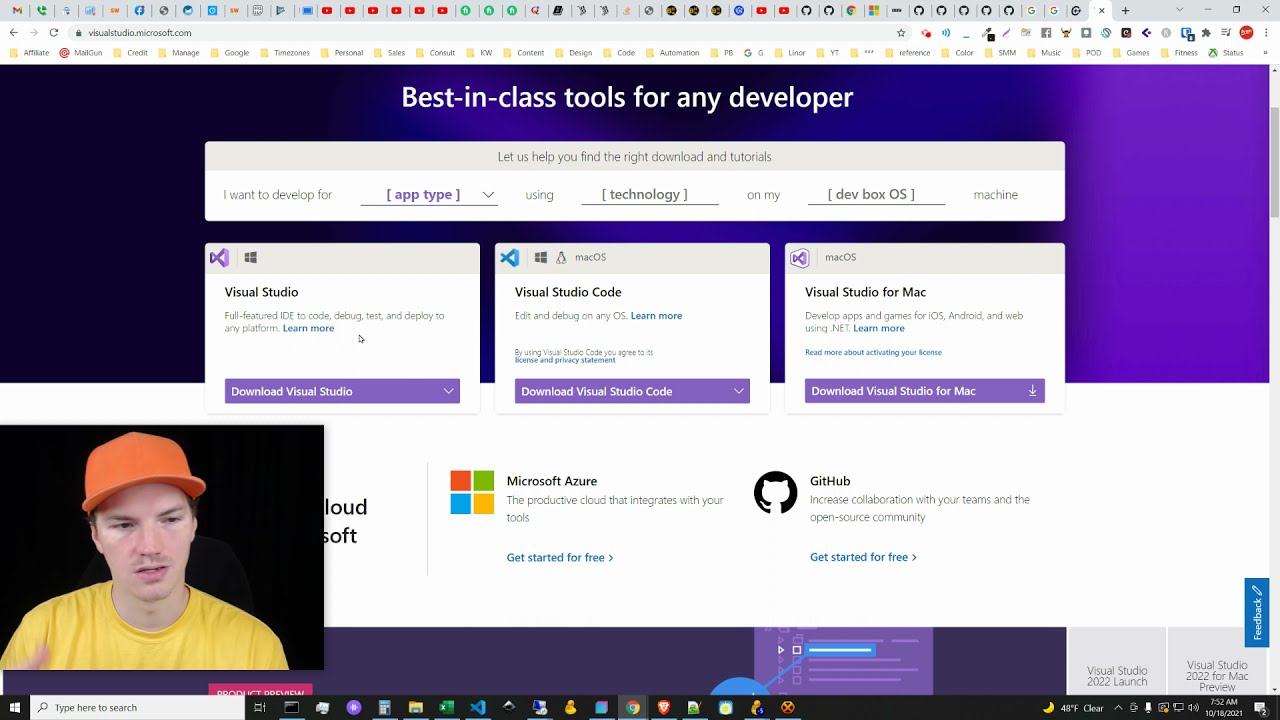Open the Status bookmark with Xbox icon
1280x720 pixels.
tap(1226, 53)
